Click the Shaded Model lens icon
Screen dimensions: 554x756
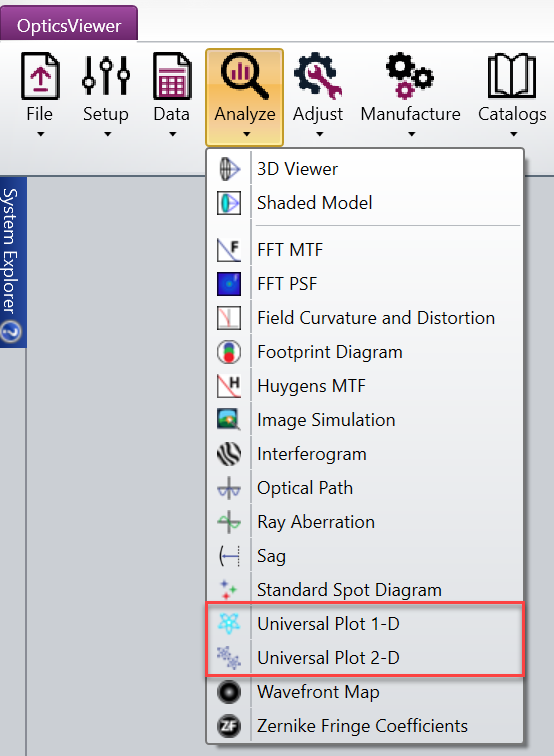(229, 203)
